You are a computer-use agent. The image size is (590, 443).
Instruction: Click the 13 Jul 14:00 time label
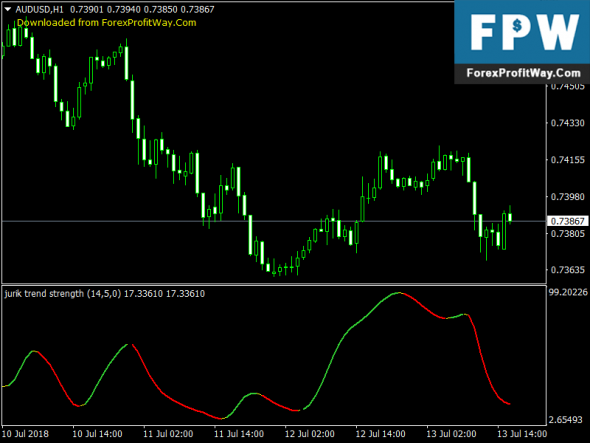point(522,434)
